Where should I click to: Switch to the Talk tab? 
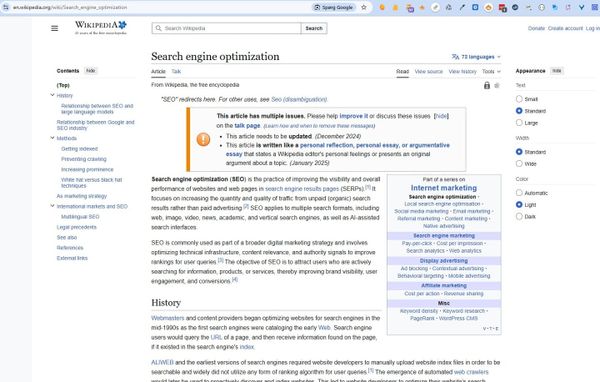[176, 72]
